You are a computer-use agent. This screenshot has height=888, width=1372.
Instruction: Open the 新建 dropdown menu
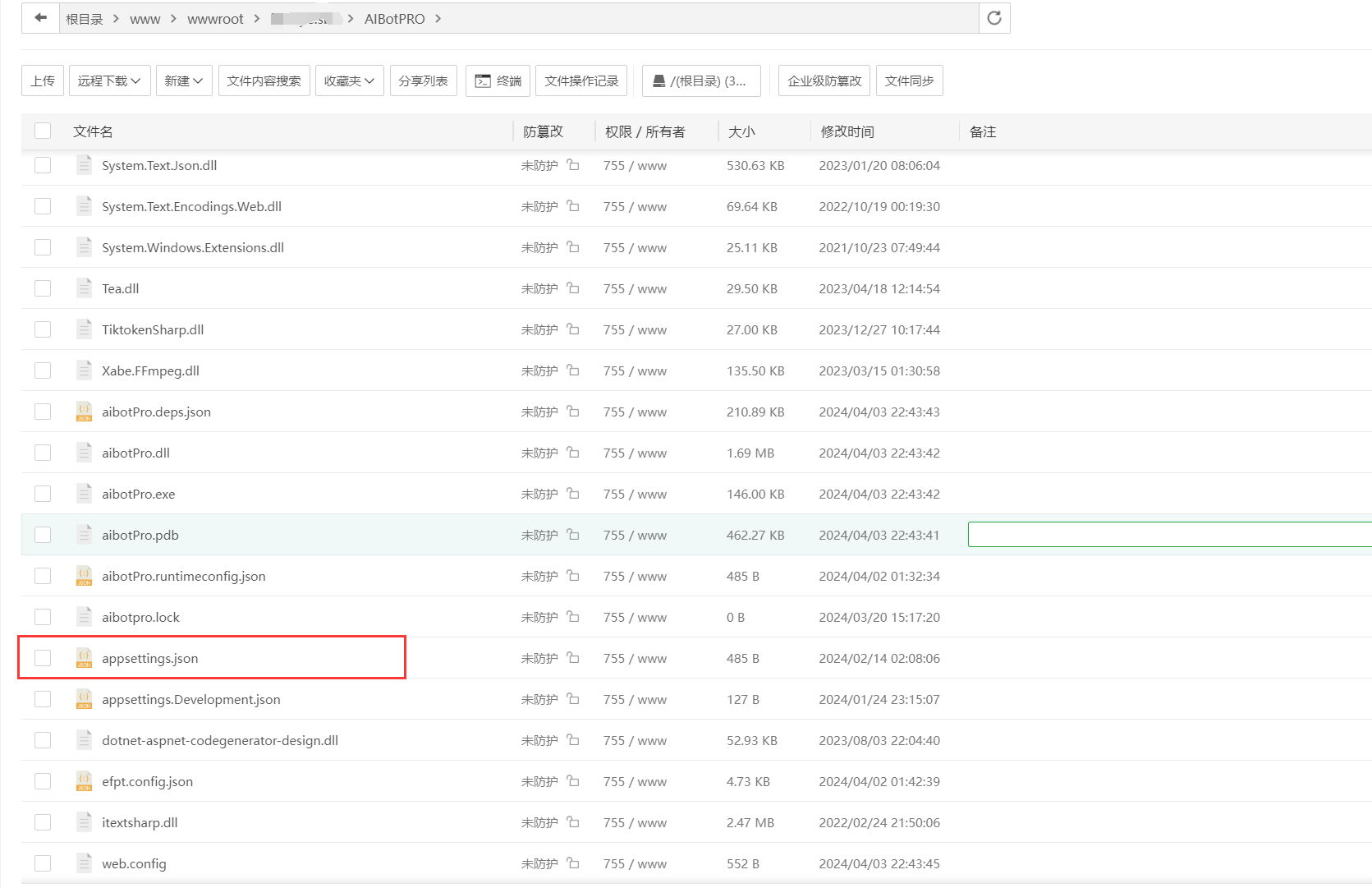pyautogui.click(x=182, y=81)
